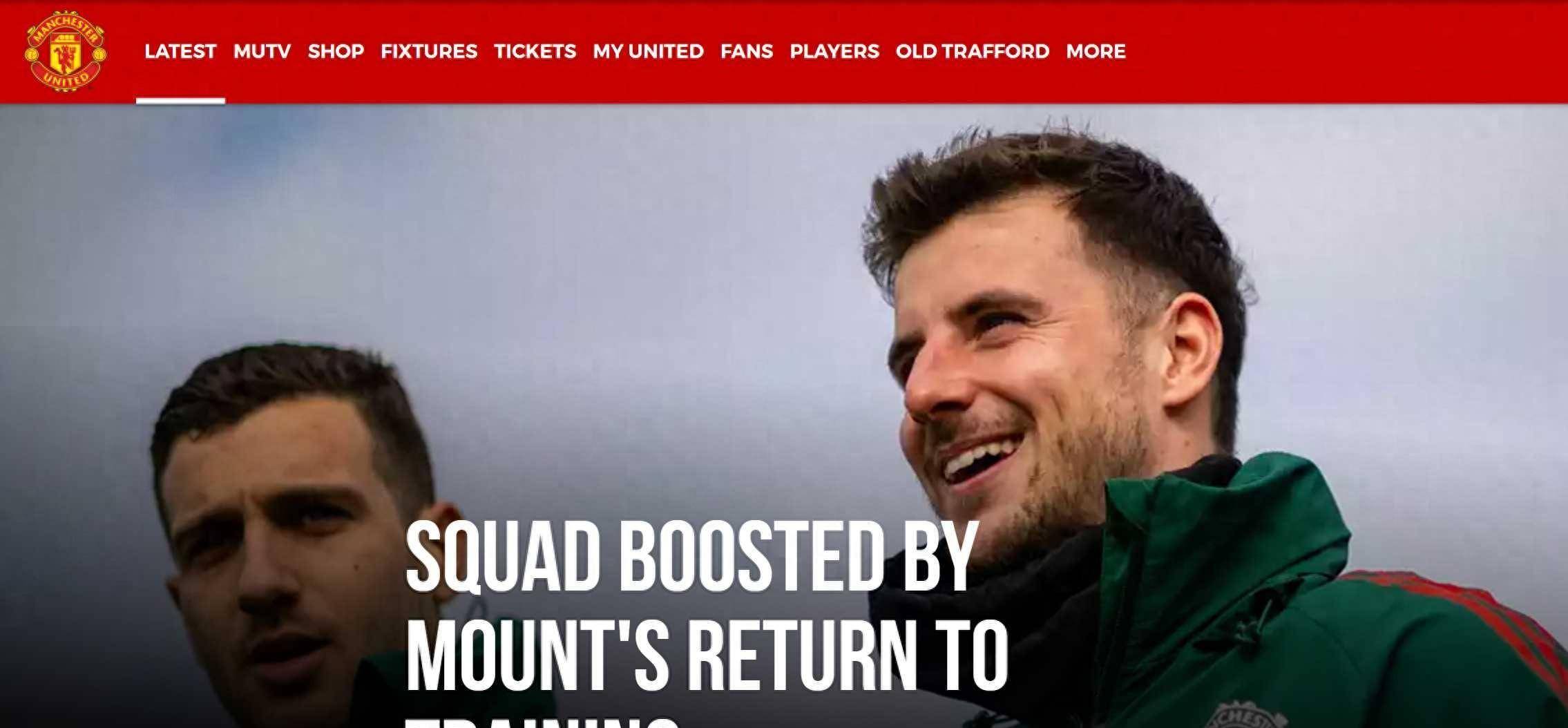This screenshot has width=1568, height=728.
Task: Expand the MORE navigation menu
Action: coord(1096,51)
